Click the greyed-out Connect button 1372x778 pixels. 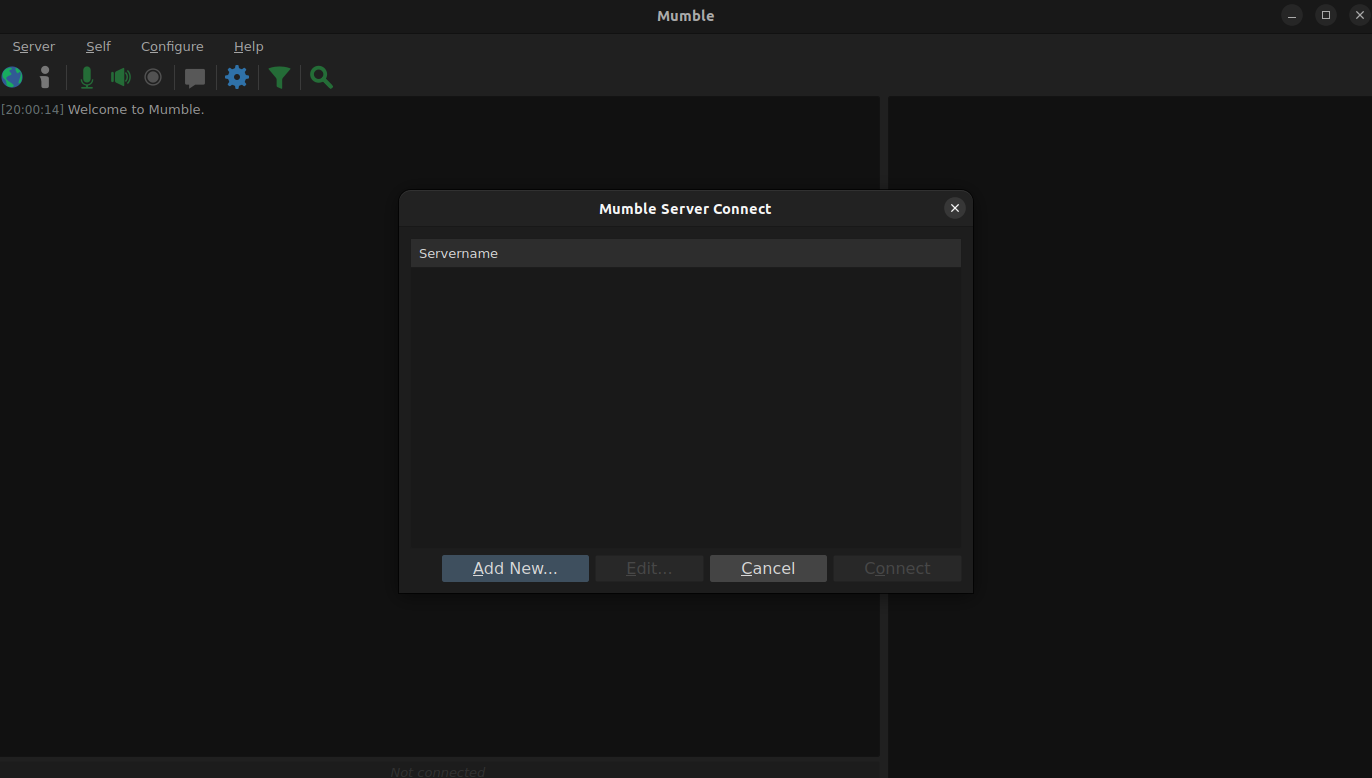897,568
